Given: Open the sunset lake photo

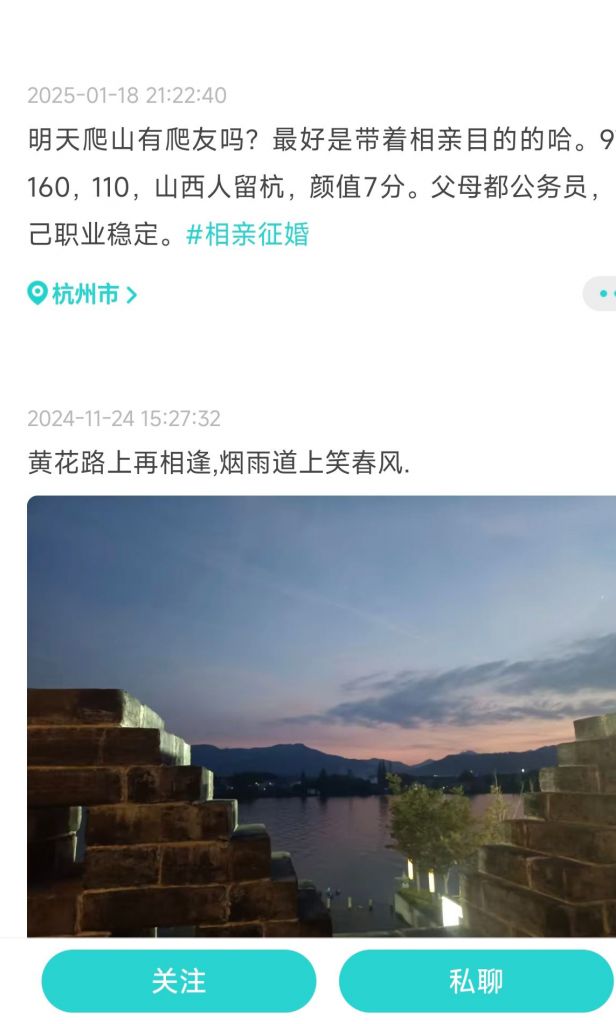Looking at the screenshot, I should tap(321, 716).
